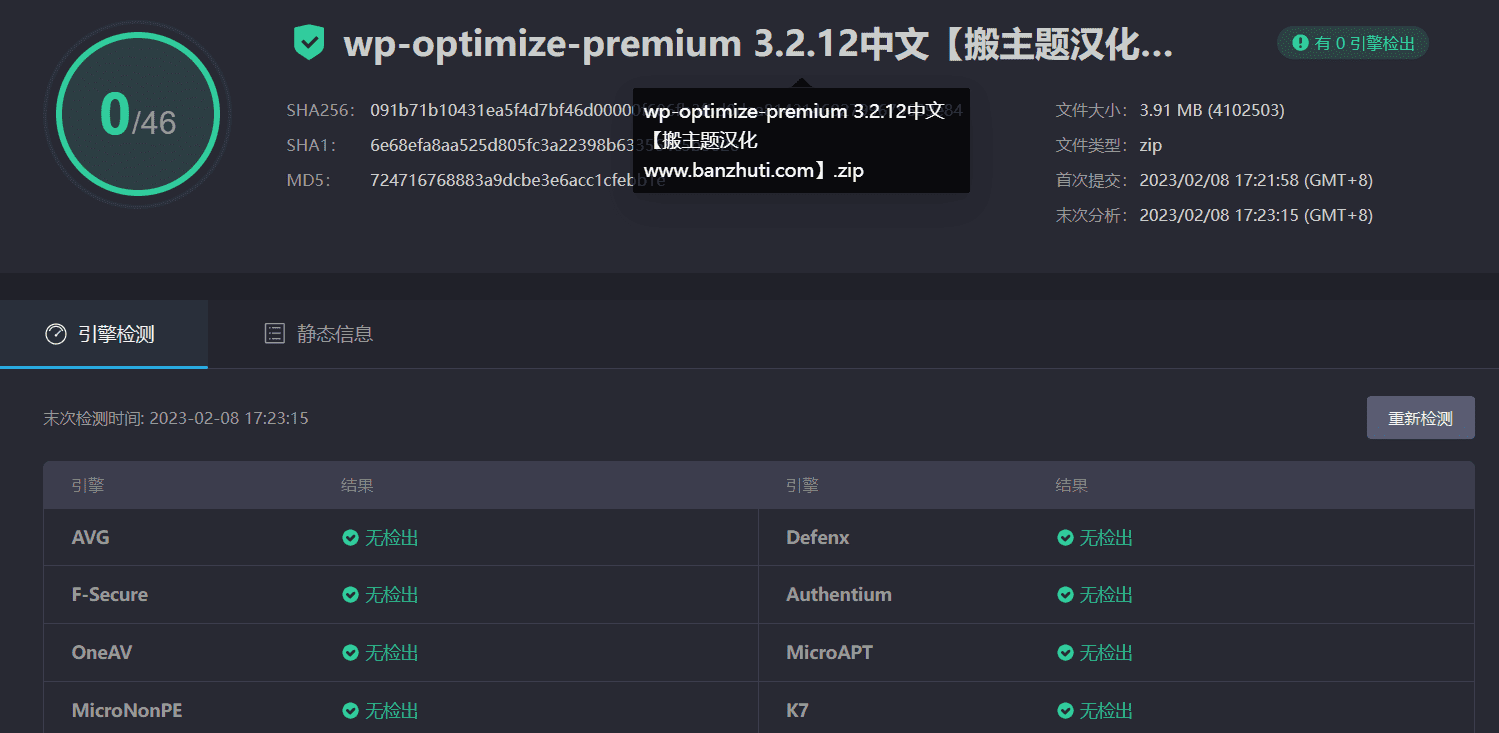The height and width of the screenshot is (733, 1499).
Task: Select the SHA256 hash value
Action: pyautogui.click(x=666, y=110)
